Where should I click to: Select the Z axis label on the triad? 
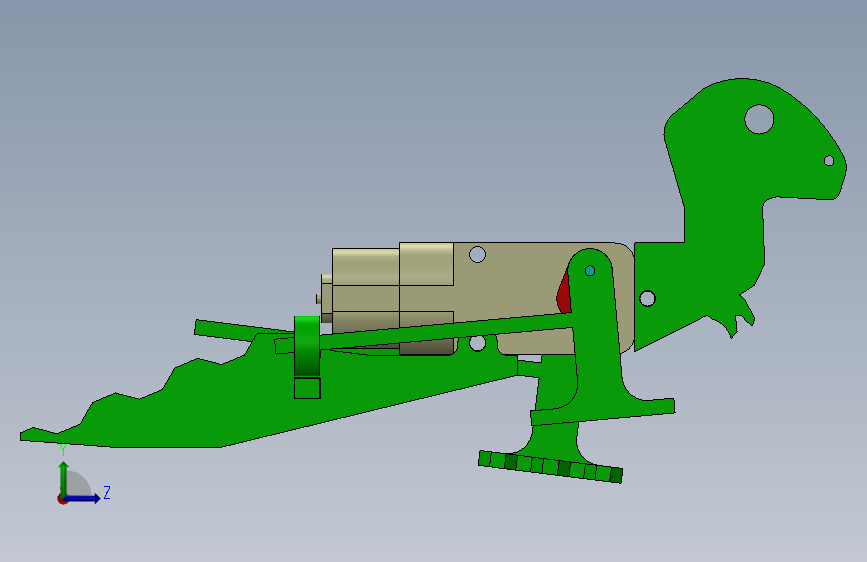(107, 493)
